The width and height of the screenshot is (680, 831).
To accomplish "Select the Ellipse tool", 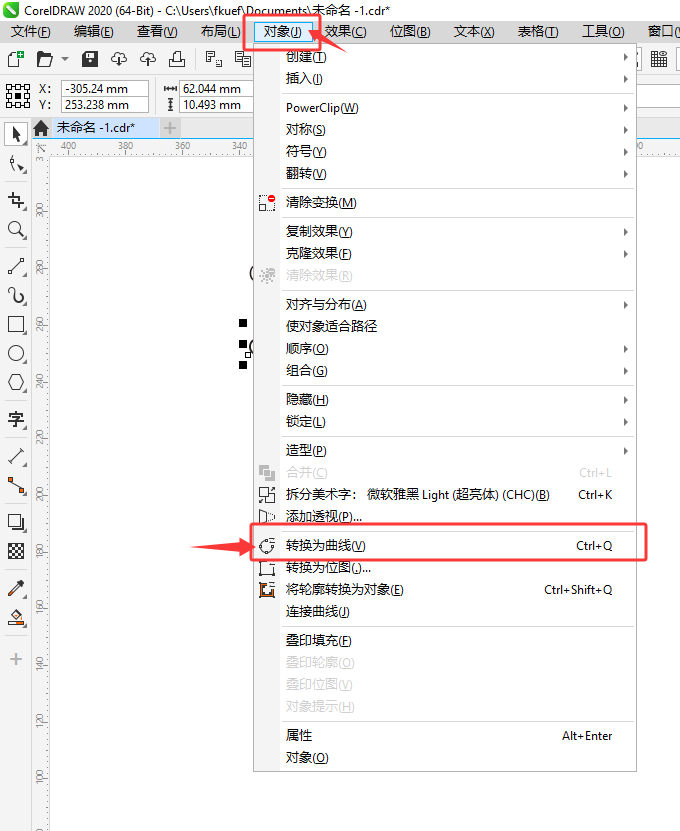I will [16, 353].
